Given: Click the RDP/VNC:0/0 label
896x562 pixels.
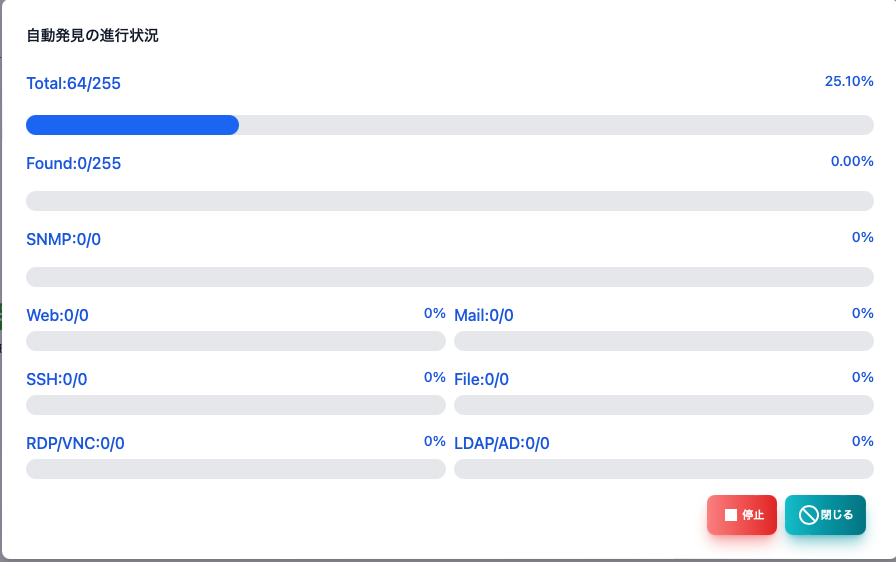Looking at the screenshot, I should 75,443.
